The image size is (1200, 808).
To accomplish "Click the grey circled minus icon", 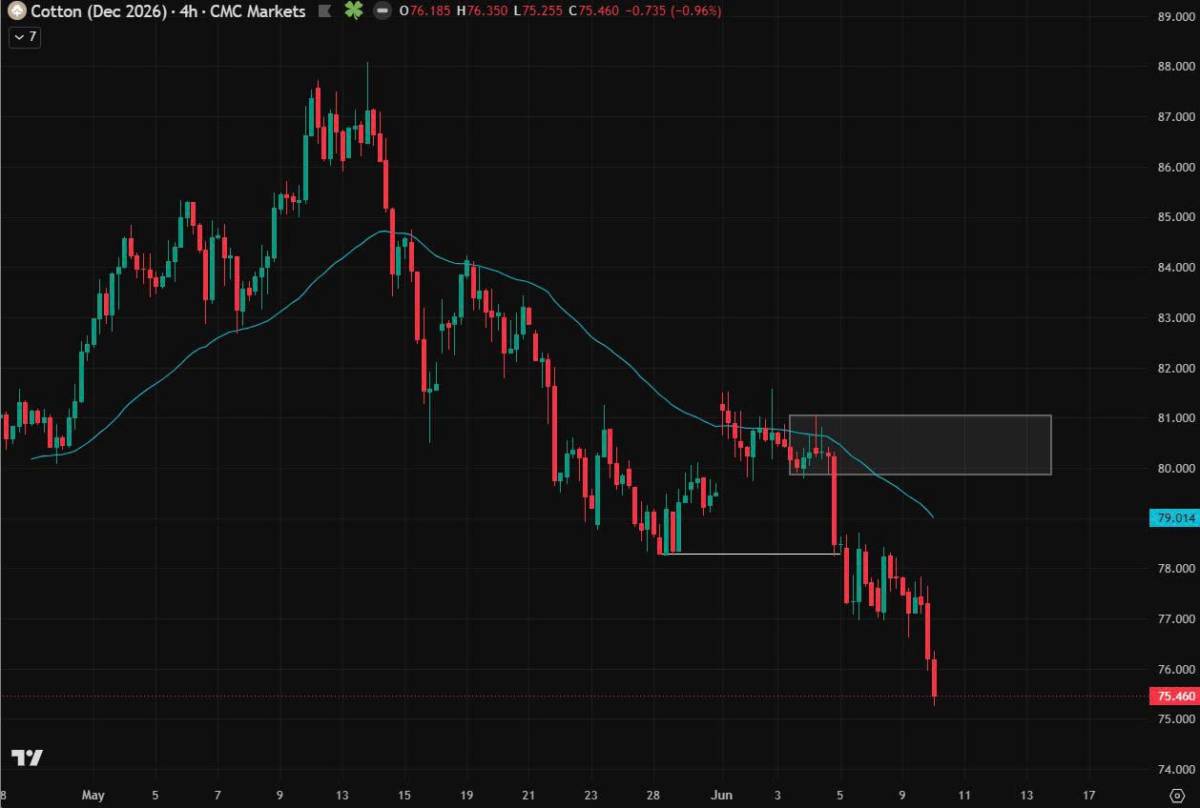I will pyautogui.click(x=381, y=11).
